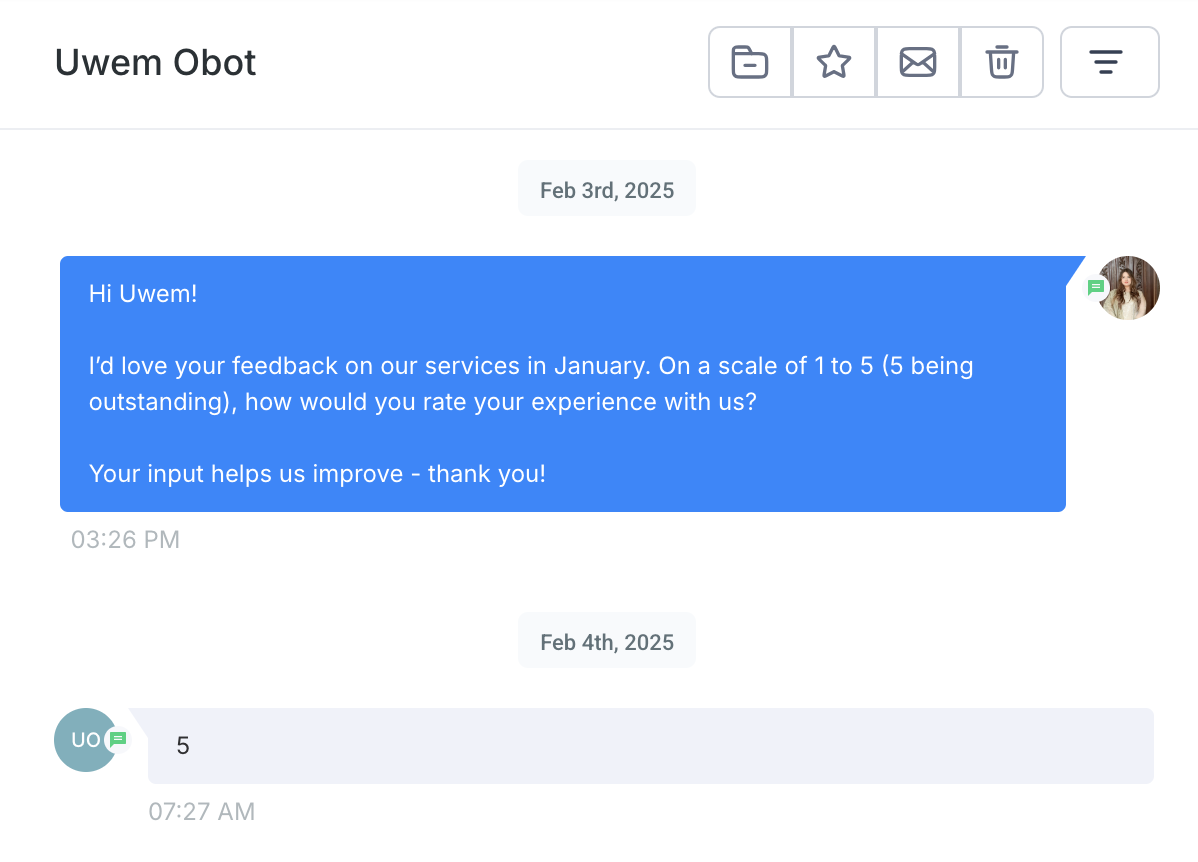1198x862 pixels.
Task: Open the UO contact avatar
Action: point(82,740)
